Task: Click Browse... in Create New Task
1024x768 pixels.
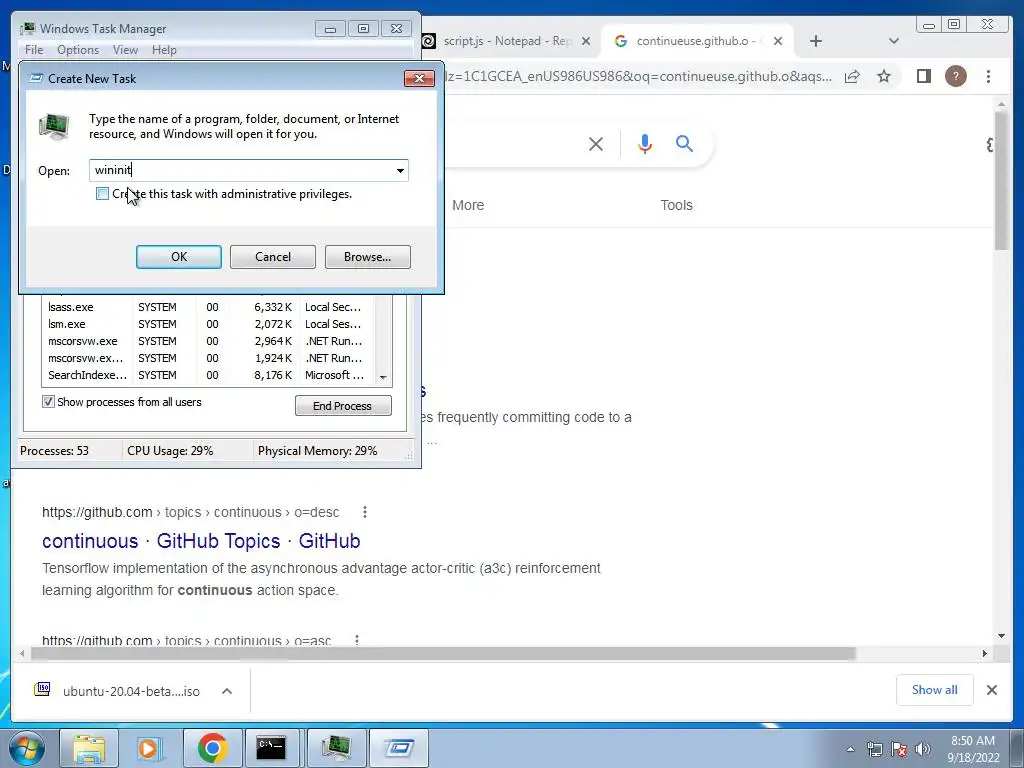Action: (x=368, y=257)
